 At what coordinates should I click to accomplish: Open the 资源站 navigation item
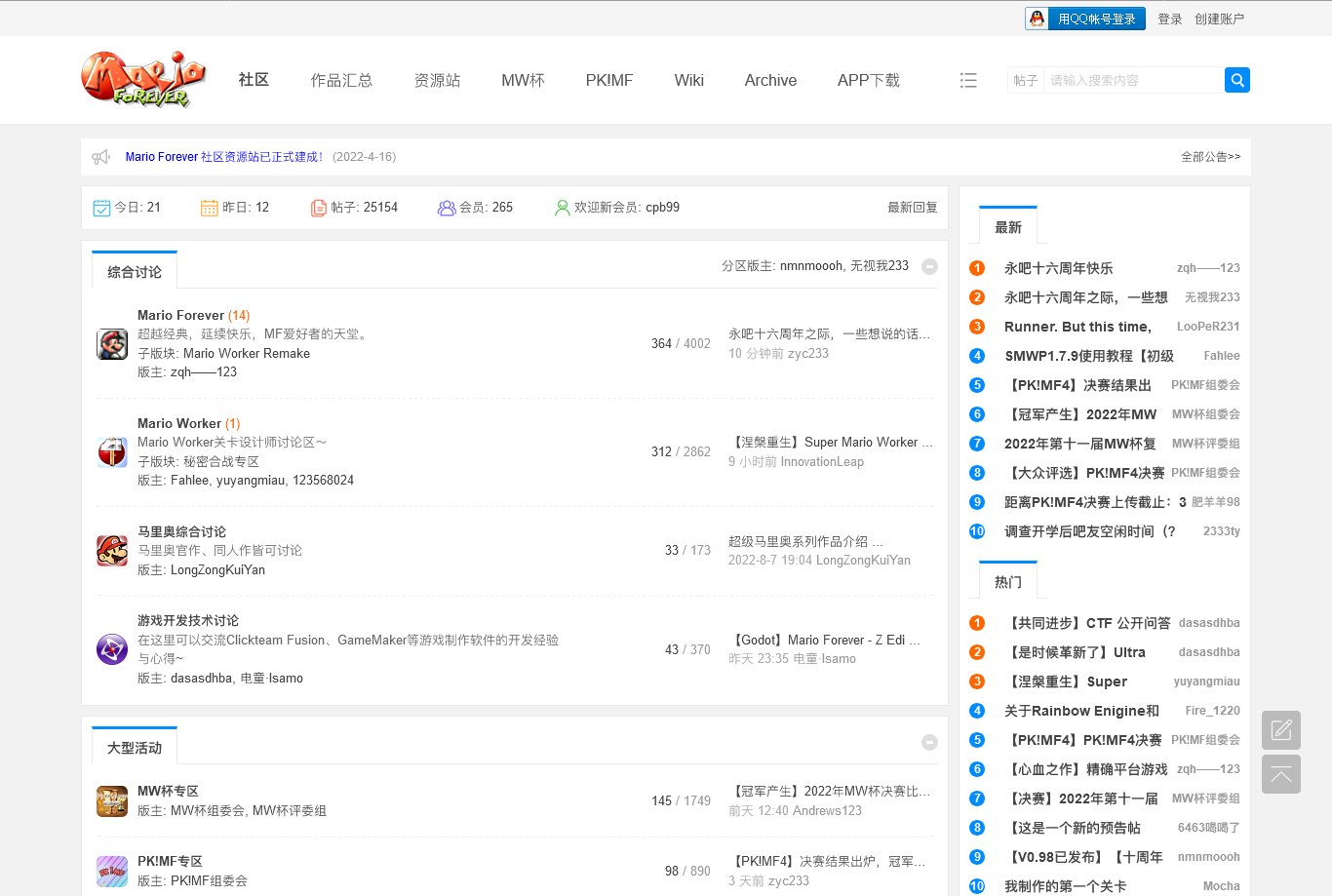click(437, 80)
